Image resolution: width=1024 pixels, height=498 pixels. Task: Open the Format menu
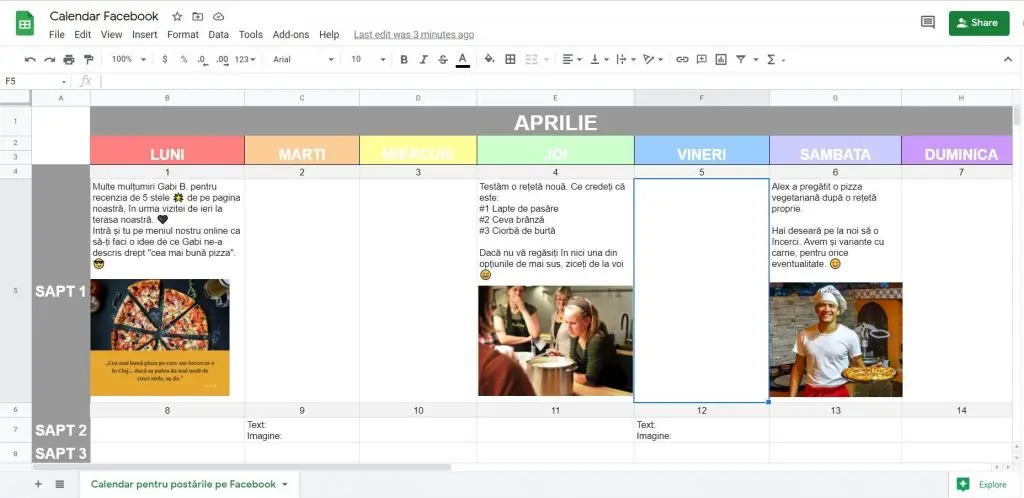[x=183, y=35]
